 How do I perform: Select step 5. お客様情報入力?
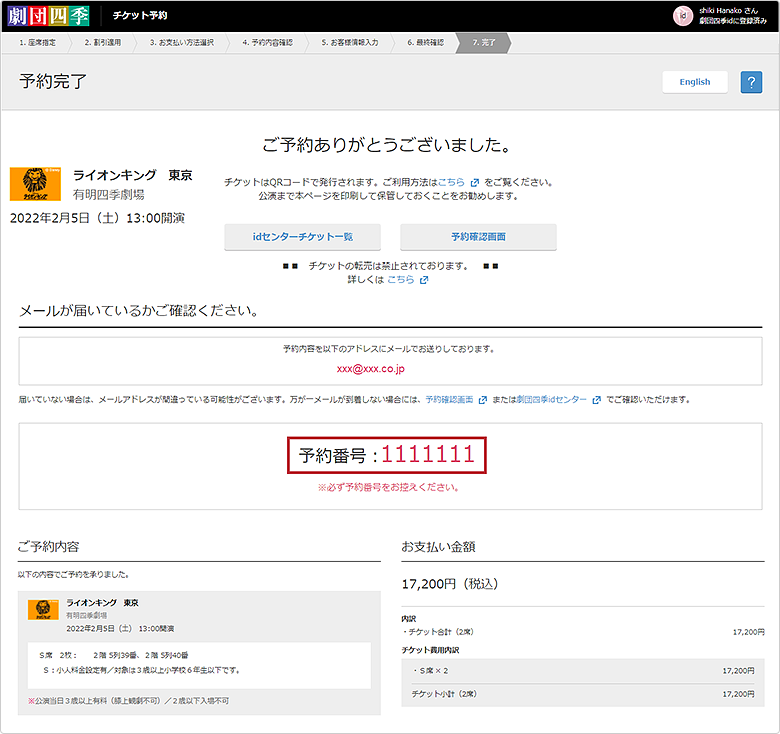tap(350, 43)
